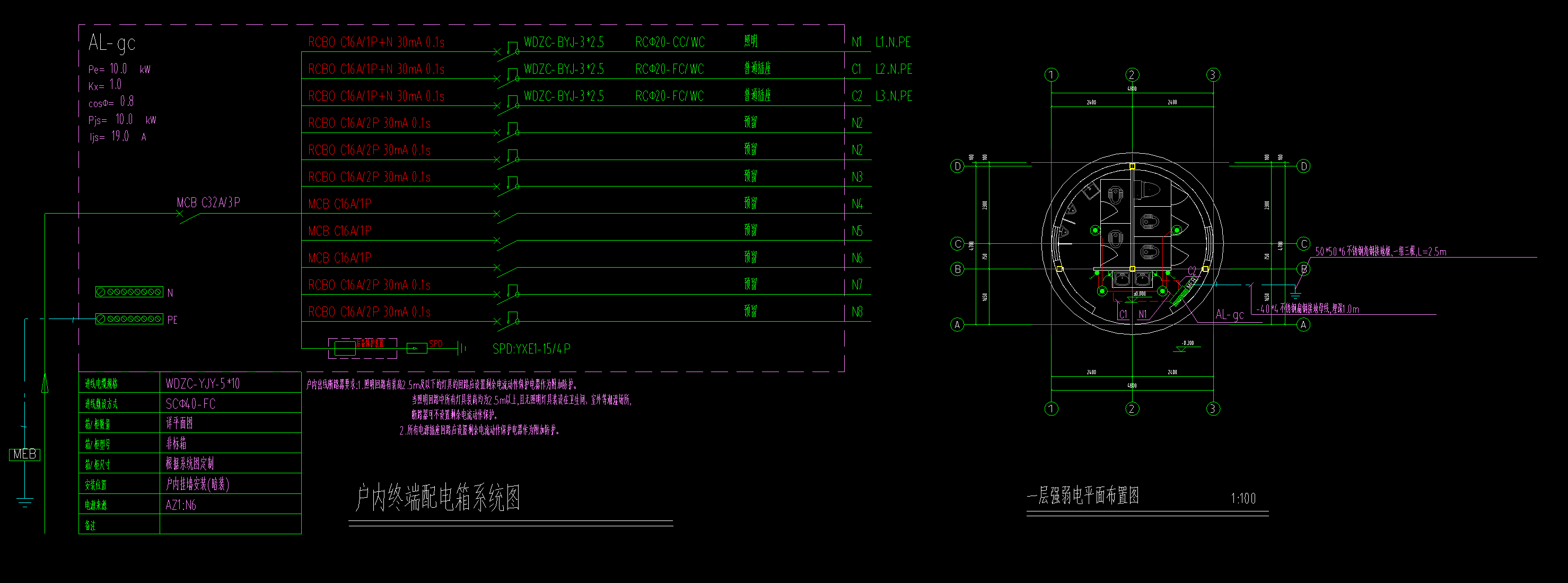This screenshot has width=1568, height=583.
Task: Select the AL-gc panel title in the system diagram
Action: tap(111, 42)
